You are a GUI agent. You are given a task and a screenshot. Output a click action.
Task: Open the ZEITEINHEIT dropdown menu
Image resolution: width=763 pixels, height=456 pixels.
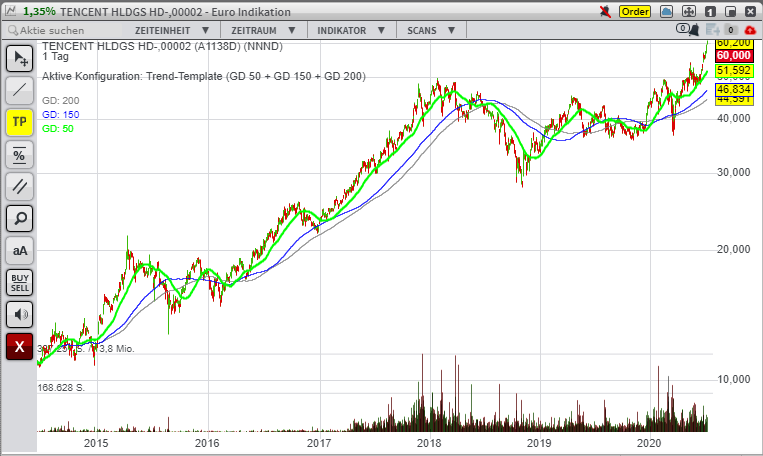172,30
